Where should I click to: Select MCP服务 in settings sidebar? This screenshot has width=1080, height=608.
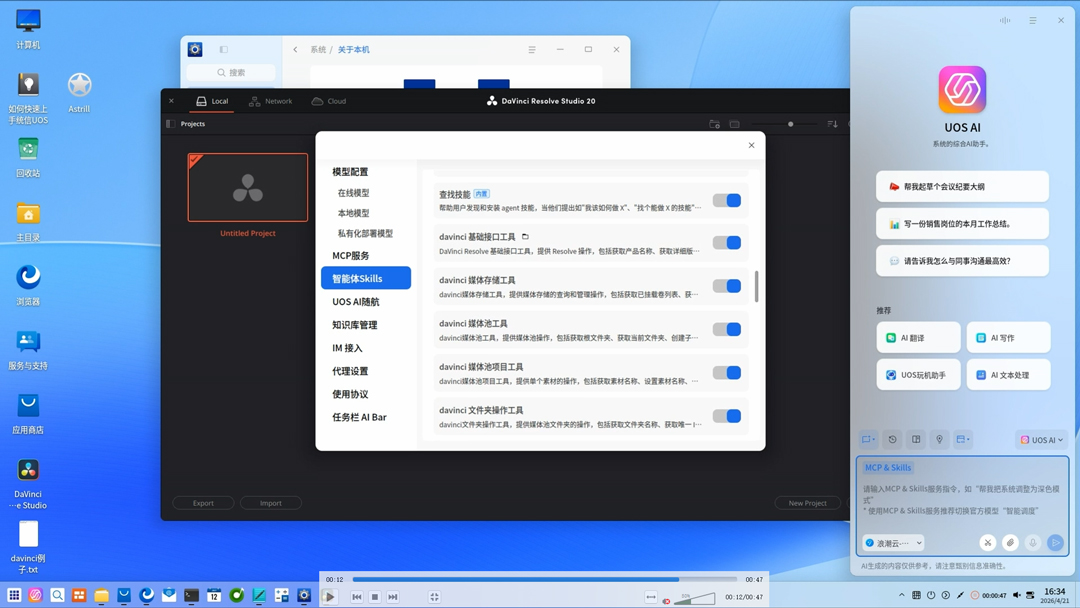tap(351, 256)
